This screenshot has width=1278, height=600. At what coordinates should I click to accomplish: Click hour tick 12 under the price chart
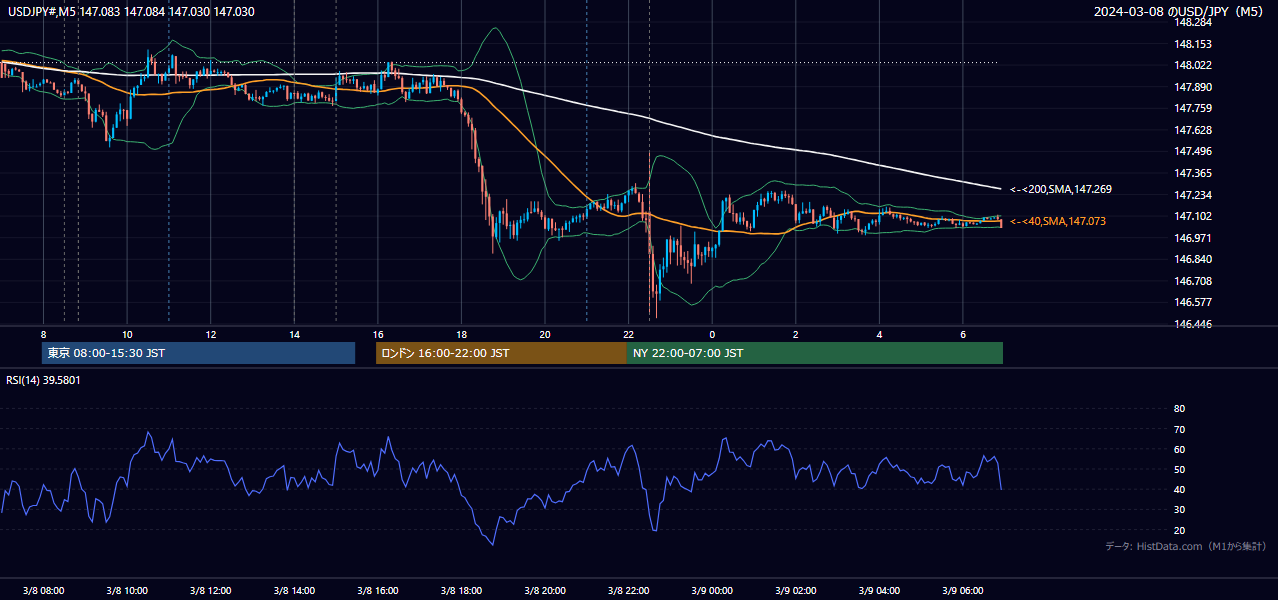click(x=211, y=334)
